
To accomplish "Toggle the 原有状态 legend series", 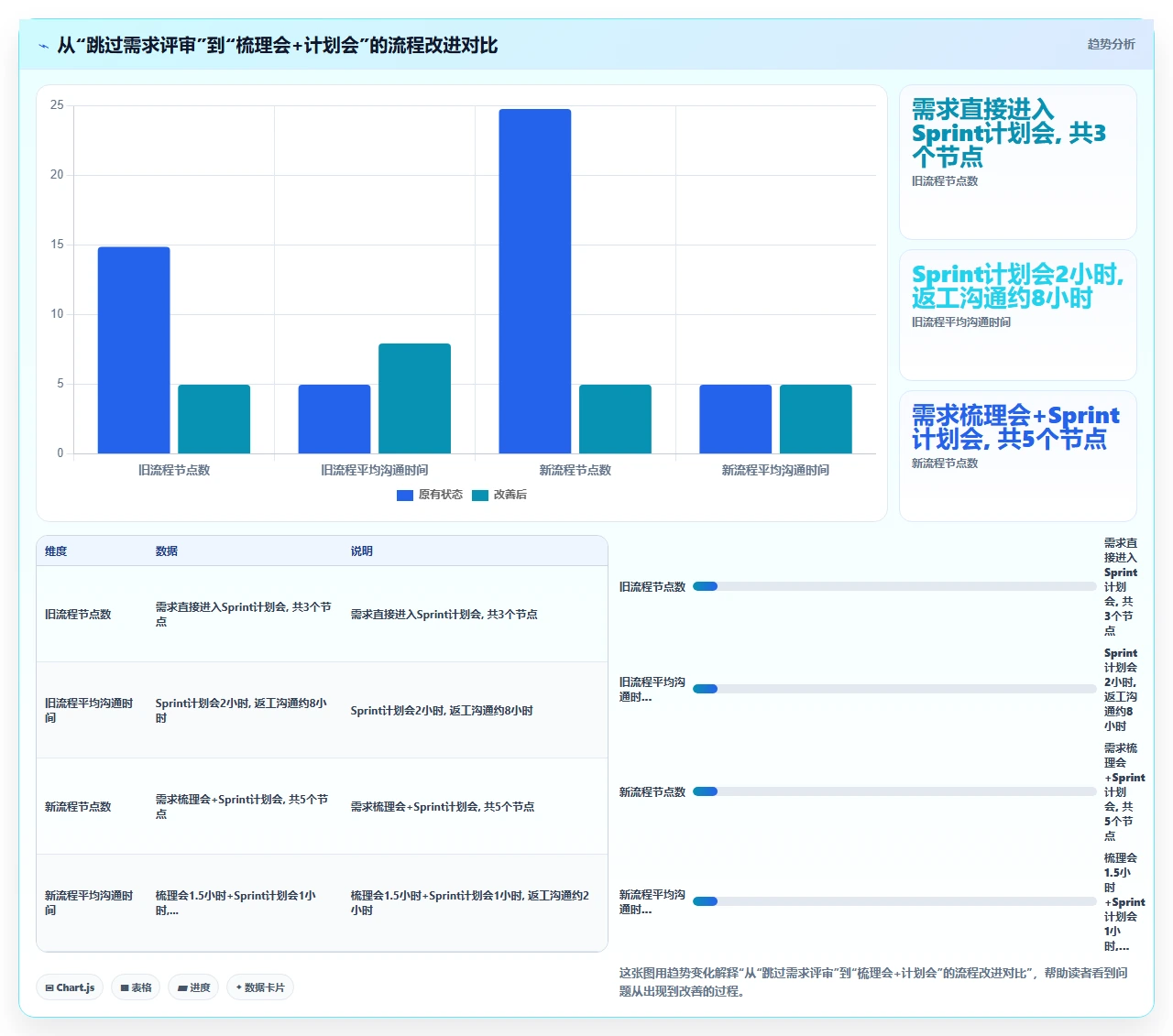I will click(x=430, y=495).
